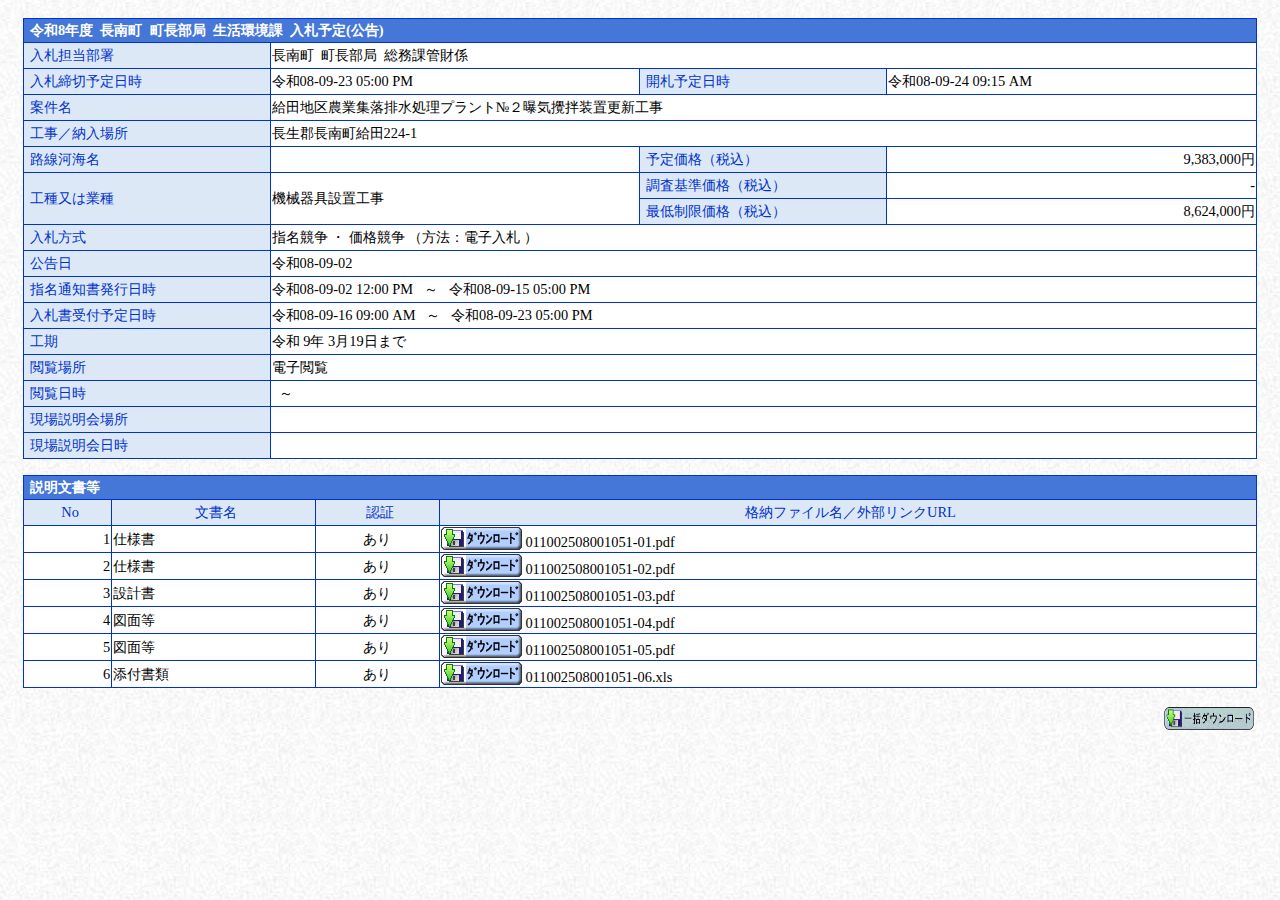This screenshot has width=1280, height=900.
Task: Select filename 011002508001051-05.pdf text
Action: (x=600, y=650)
